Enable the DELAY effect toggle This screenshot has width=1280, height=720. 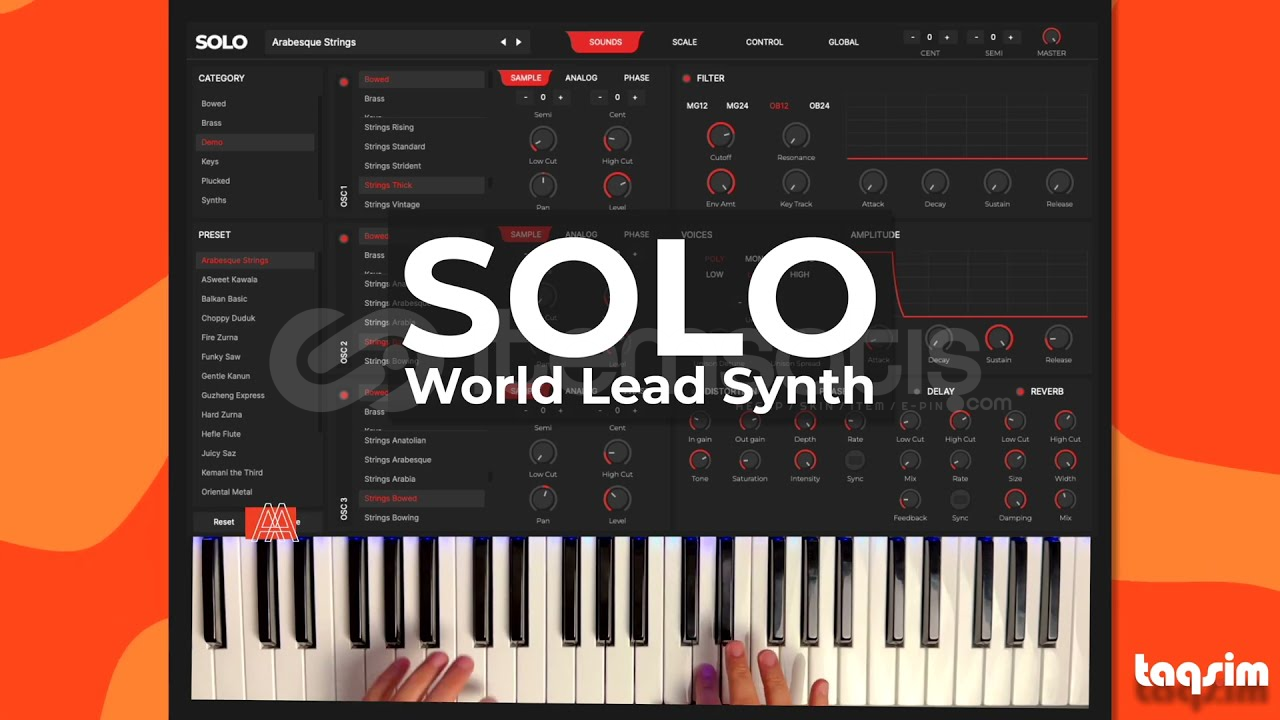[916, 391]
